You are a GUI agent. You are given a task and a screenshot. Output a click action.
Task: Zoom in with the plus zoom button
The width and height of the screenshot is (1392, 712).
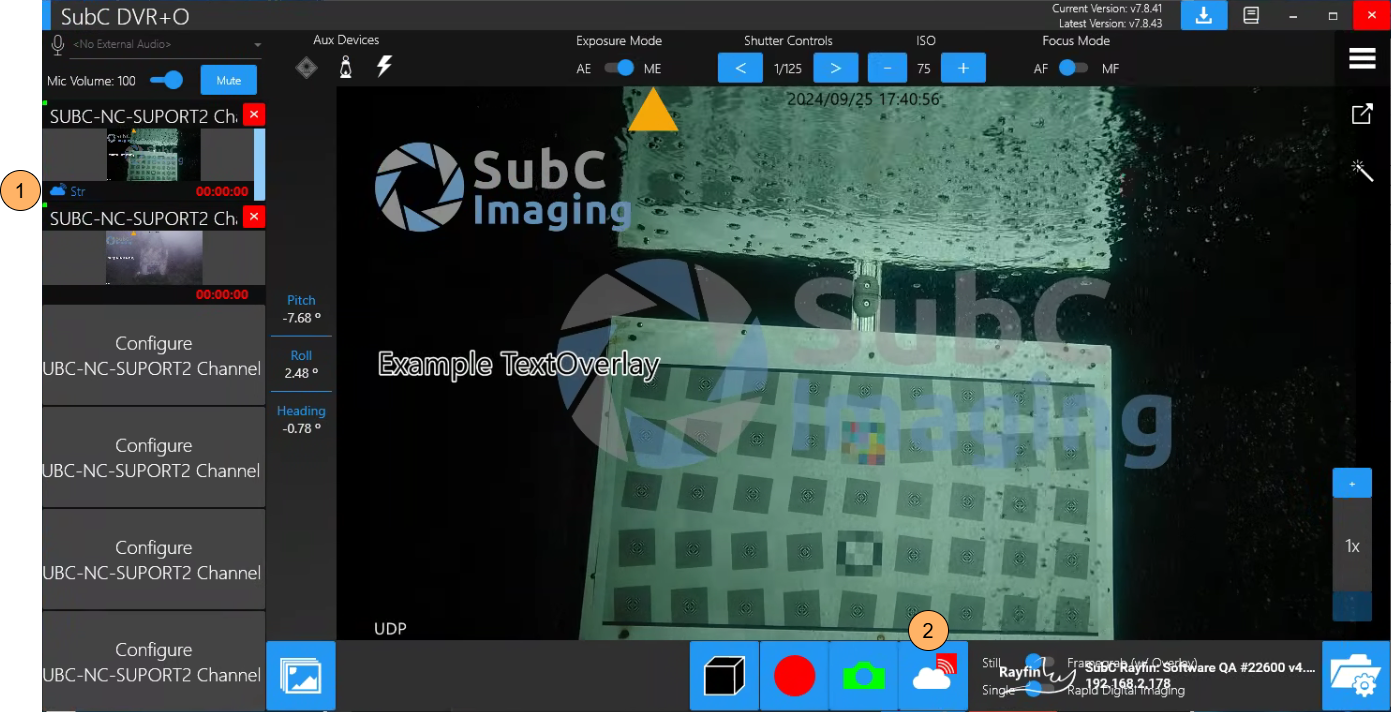1352,483
